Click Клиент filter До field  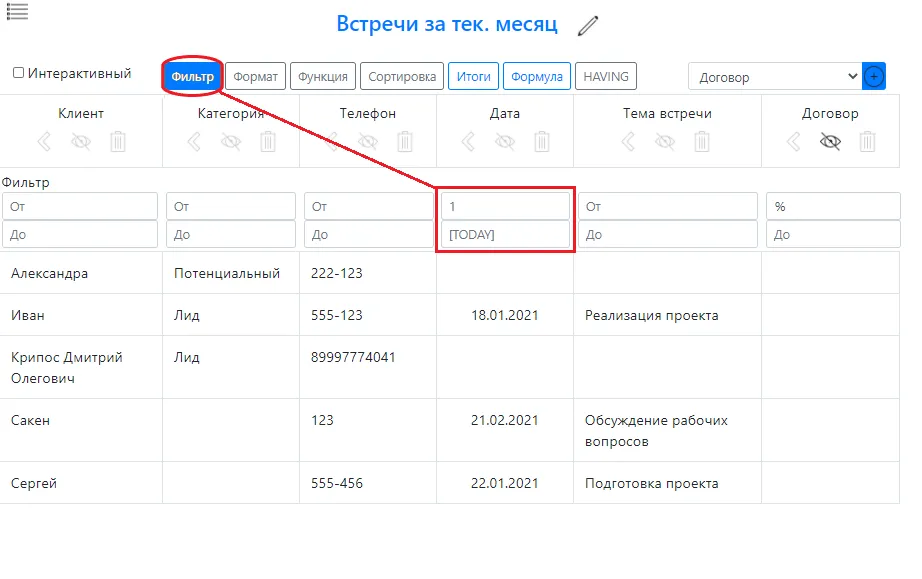coord(80,234)
